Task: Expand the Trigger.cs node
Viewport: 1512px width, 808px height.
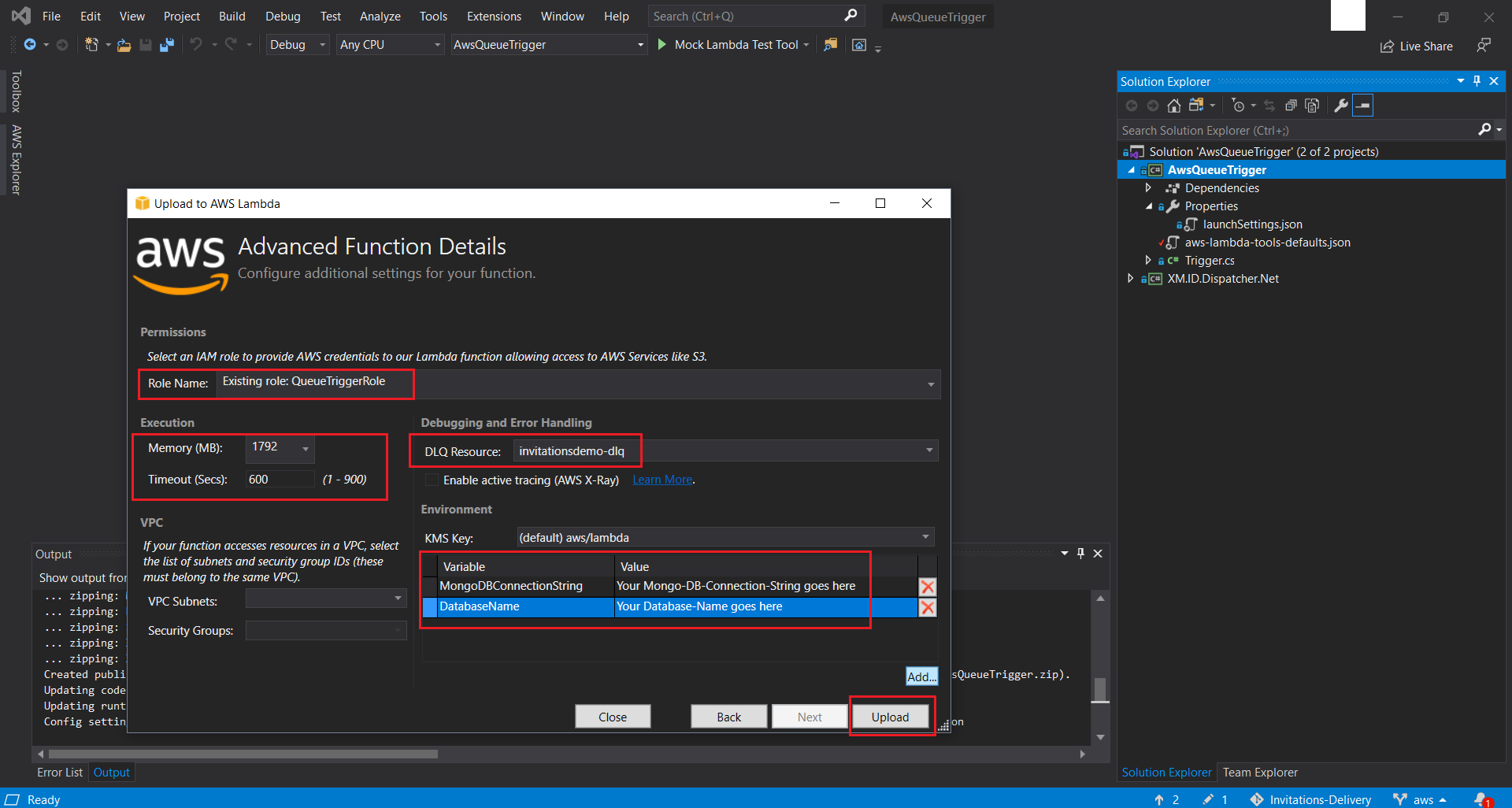Action: pos(1148,260)
